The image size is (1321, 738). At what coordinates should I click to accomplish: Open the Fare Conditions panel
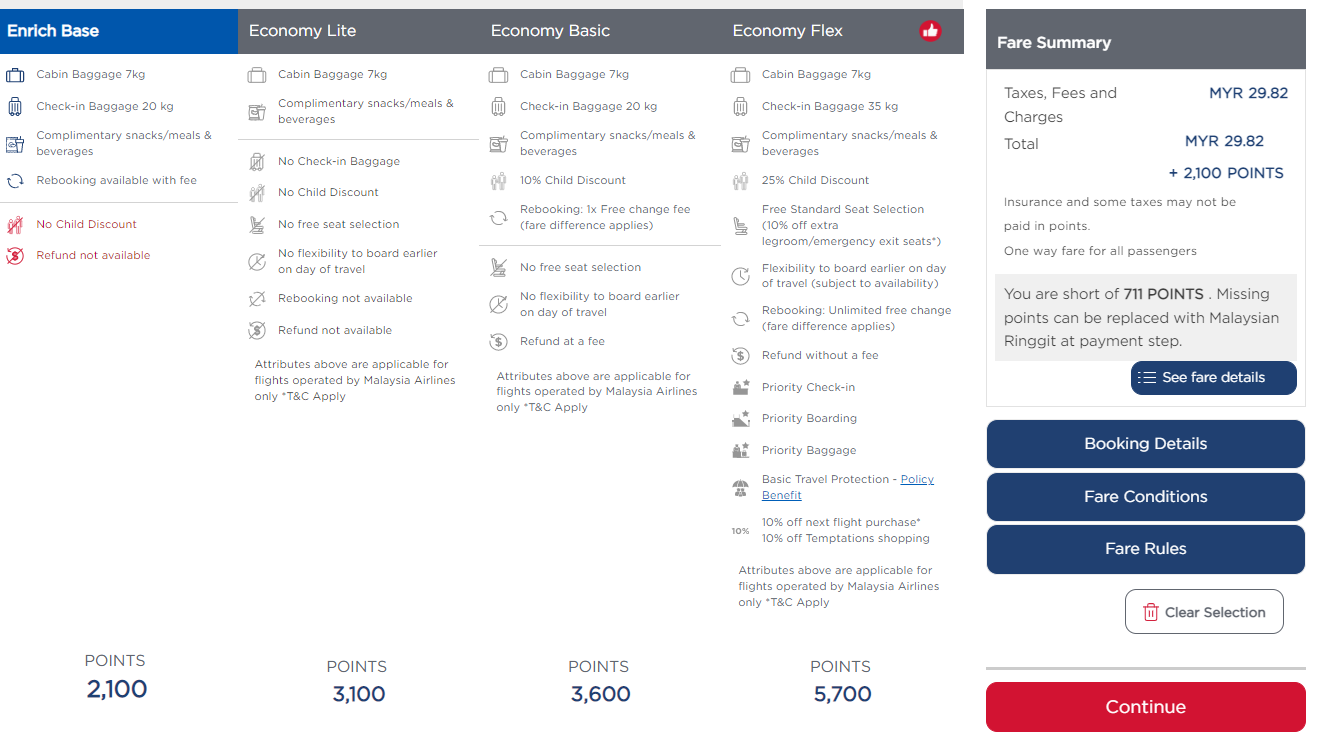click(1145, 496)
